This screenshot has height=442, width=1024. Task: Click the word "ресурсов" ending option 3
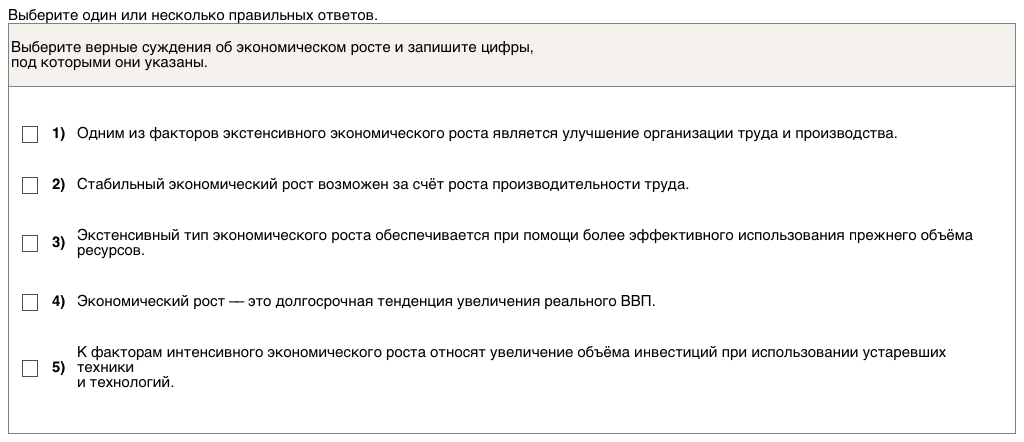tap(110, 251)
